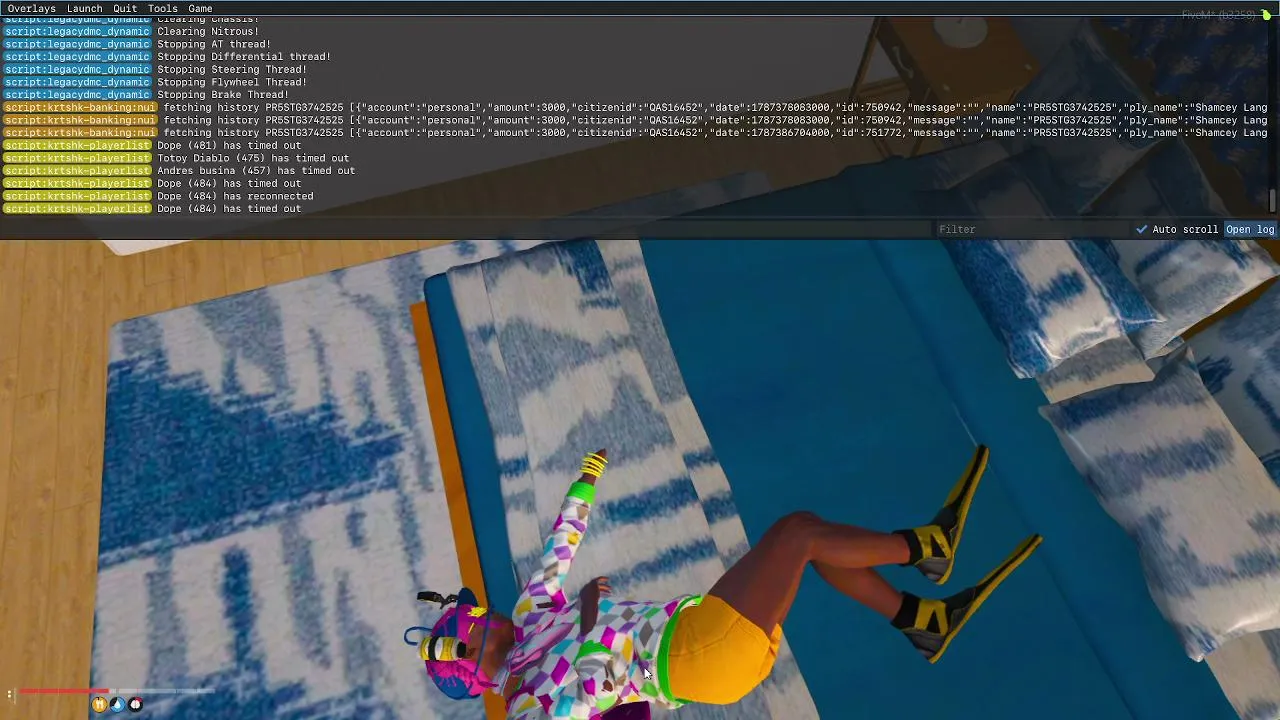Image resolution: width=1280 pixels, height=720 pixels.
Task: Open the Tools menu
Action: (x=162, y=8)
